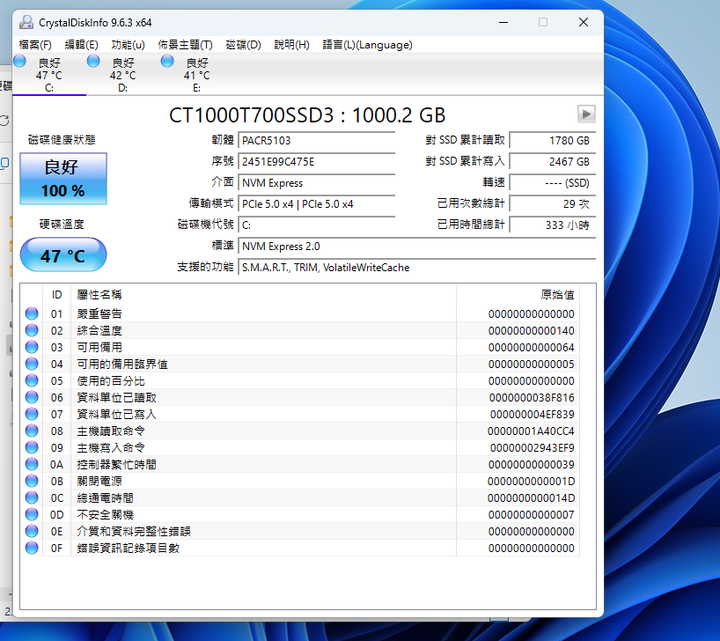The height and width of the screenshot is (641, 720).
Task: Click status icon of attribute 07 資料單位已寫入
Action: 32,414
